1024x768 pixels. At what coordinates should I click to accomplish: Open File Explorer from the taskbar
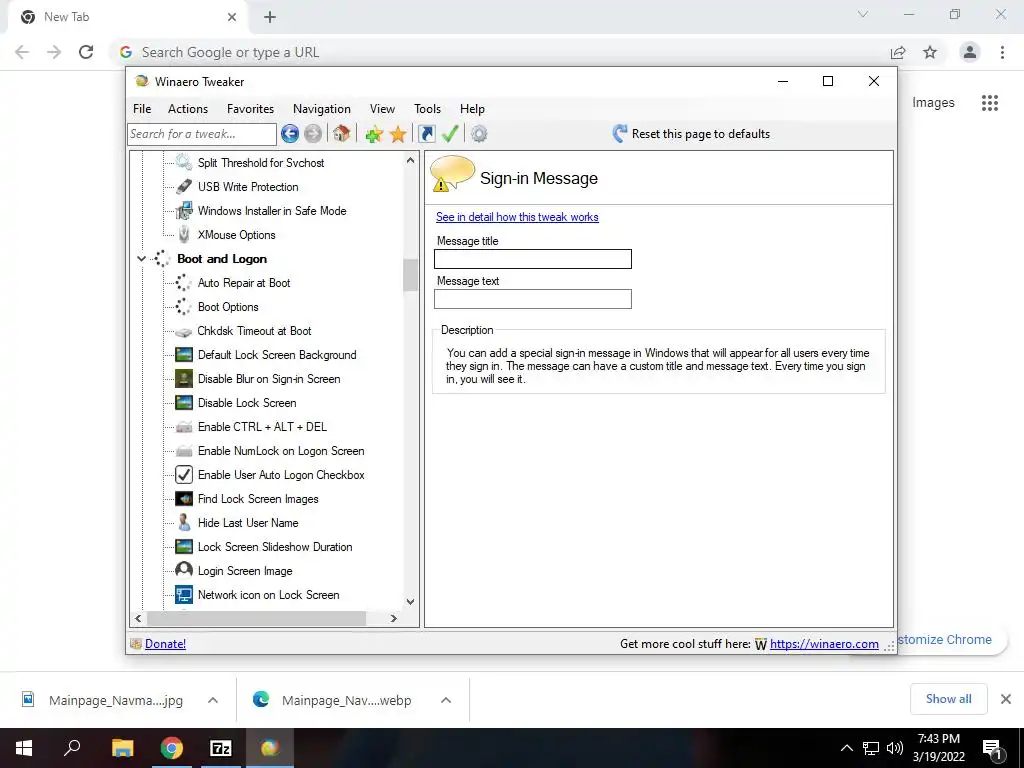click(122, 748)
